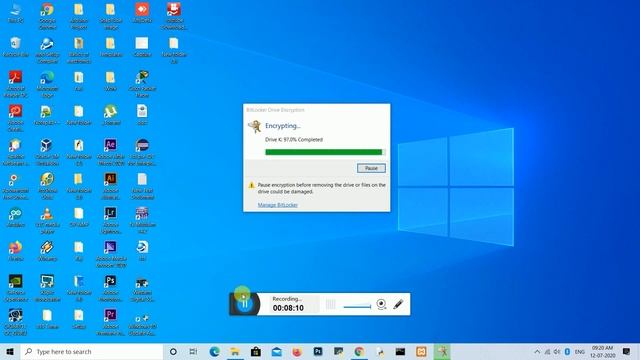Click the recording timer 00:08:10
Screen dimensions: 640x360
(288, 308)
